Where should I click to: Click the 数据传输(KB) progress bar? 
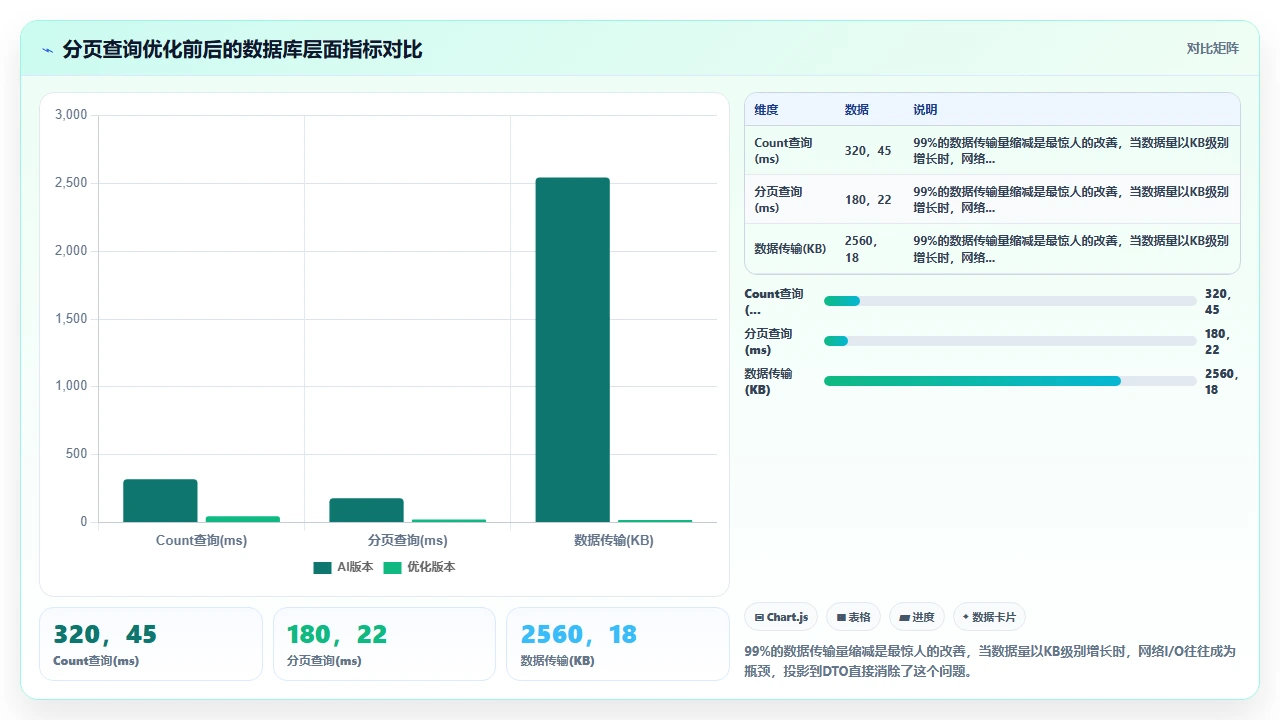pyautogui.click(x=1010, y=381)
